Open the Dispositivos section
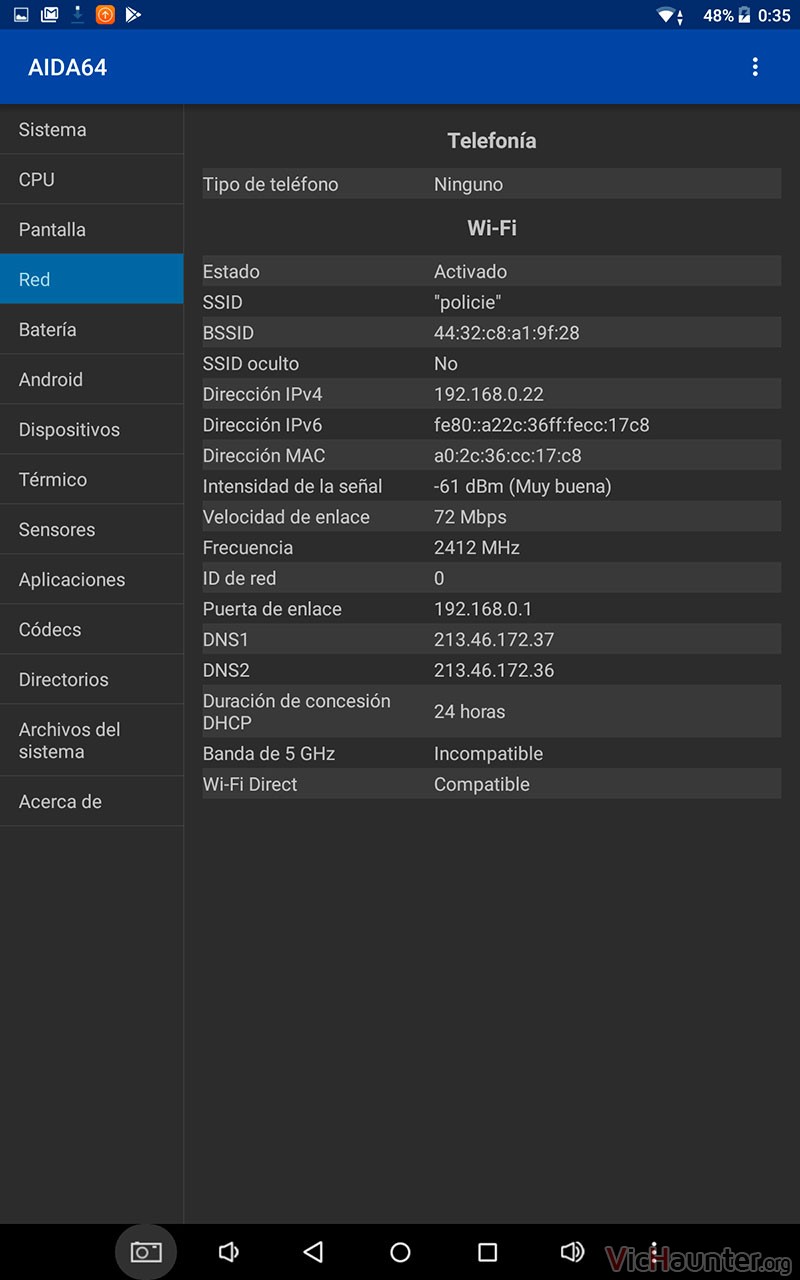800x1280 pixels. point(92,429)
